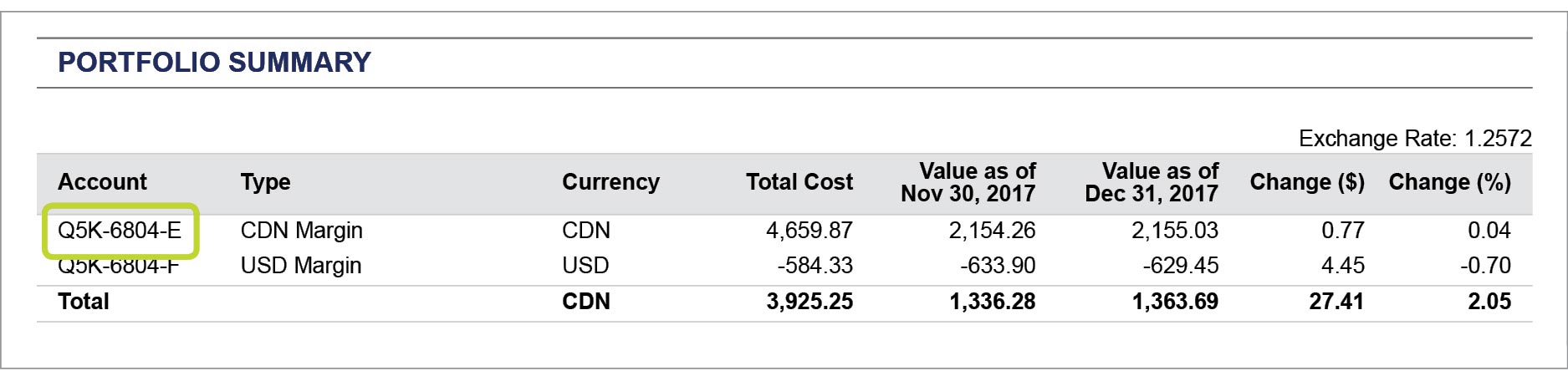Select the Value as of Dec 31, 2017 header
The width and height of the screenshot is (1568, 371).
[1152, 182]
